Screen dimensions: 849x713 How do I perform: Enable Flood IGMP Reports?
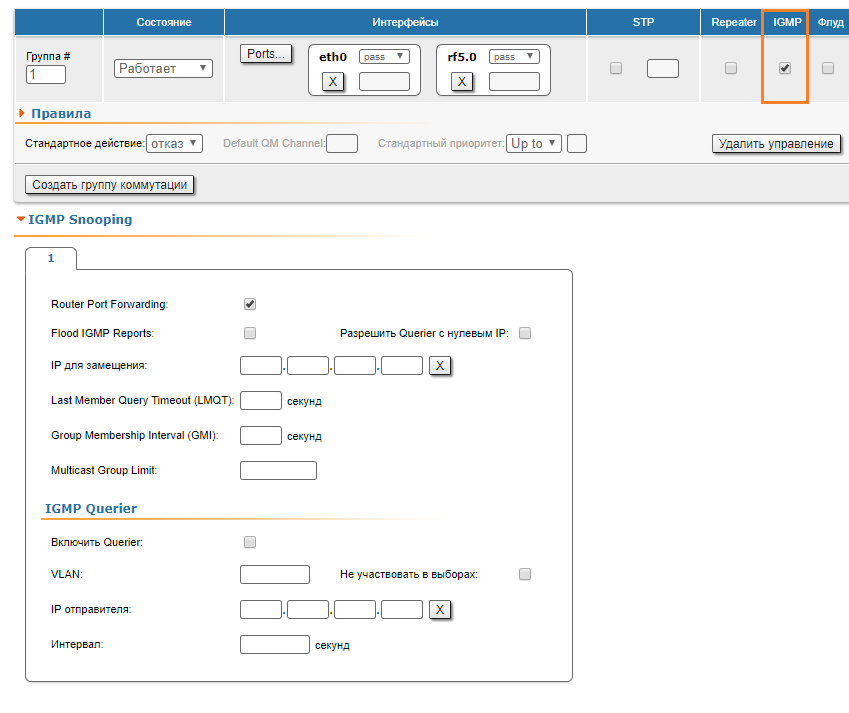tap(250, 333)
